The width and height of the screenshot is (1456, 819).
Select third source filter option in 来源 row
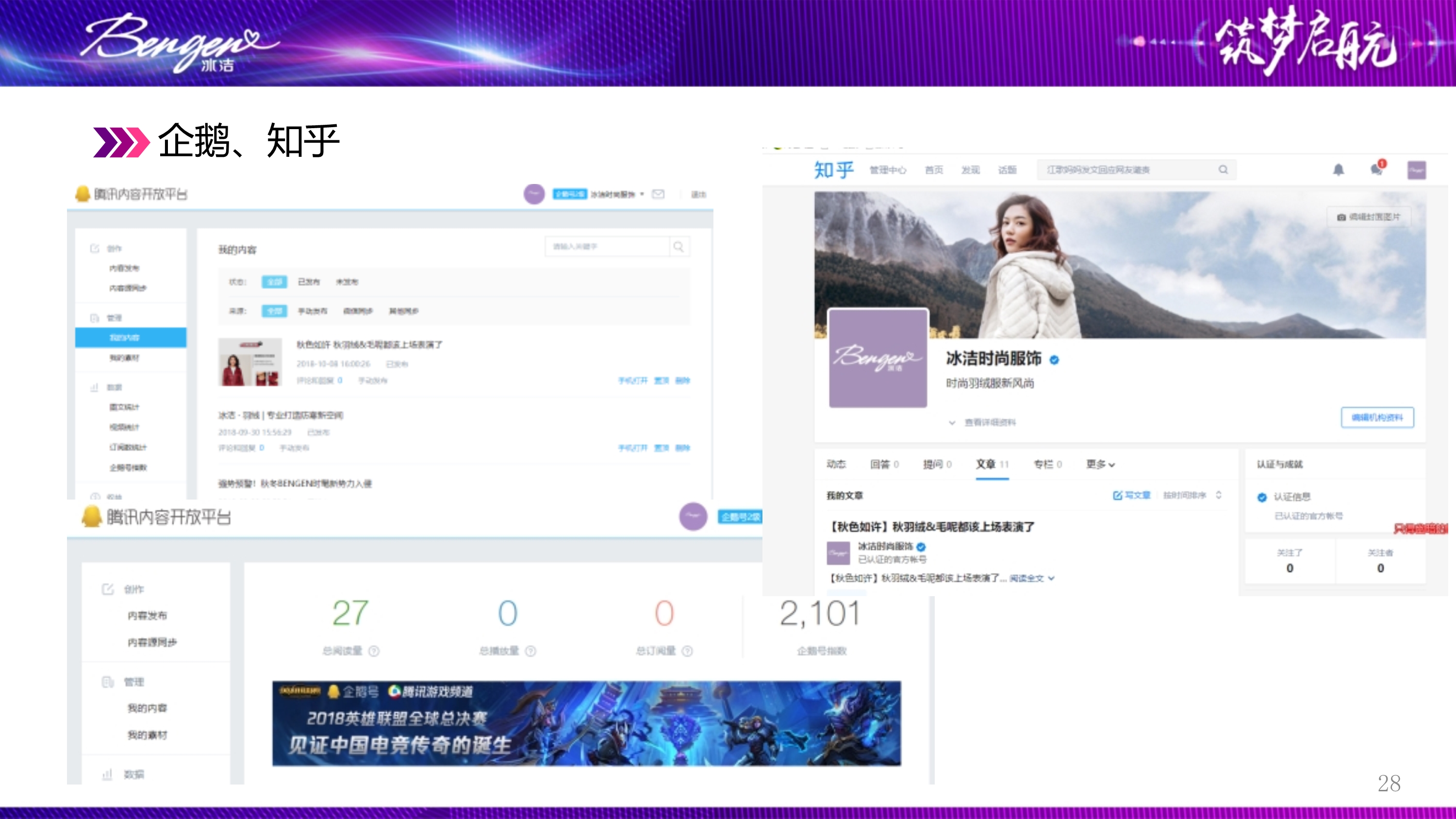pyautogui.click(x=358, y=311)
